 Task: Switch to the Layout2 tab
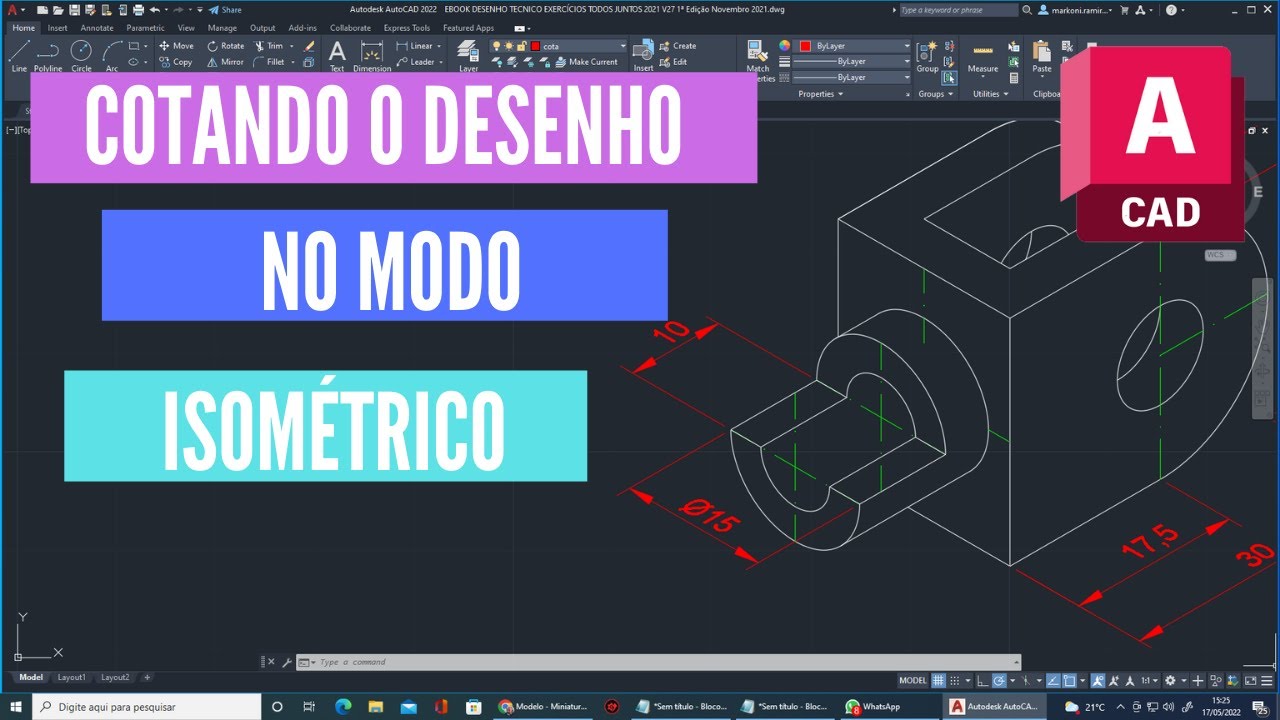pyautogui.click(x=115, y=677)
